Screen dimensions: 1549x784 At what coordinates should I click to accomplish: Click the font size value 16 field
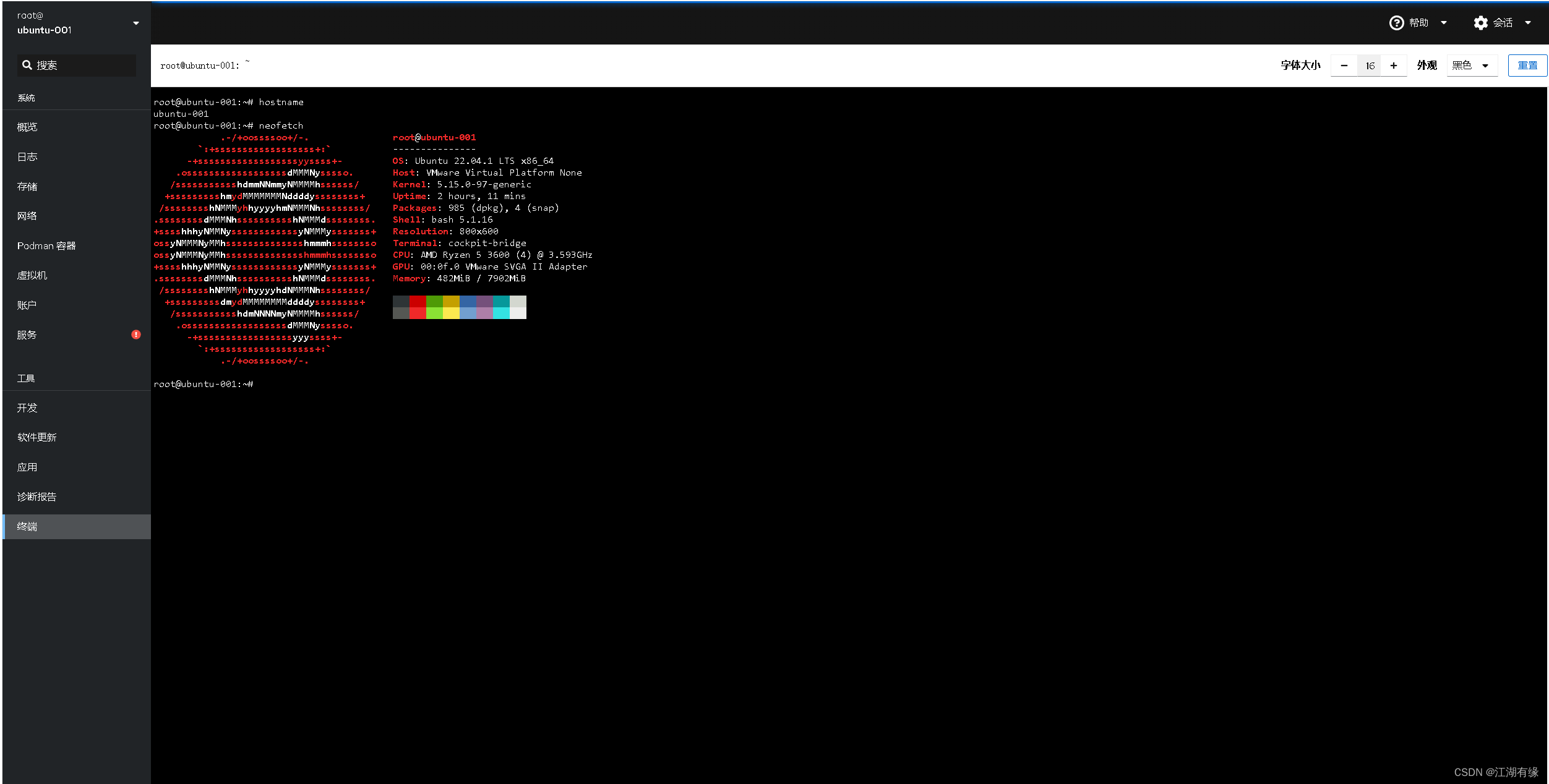tap(1369, 66)
